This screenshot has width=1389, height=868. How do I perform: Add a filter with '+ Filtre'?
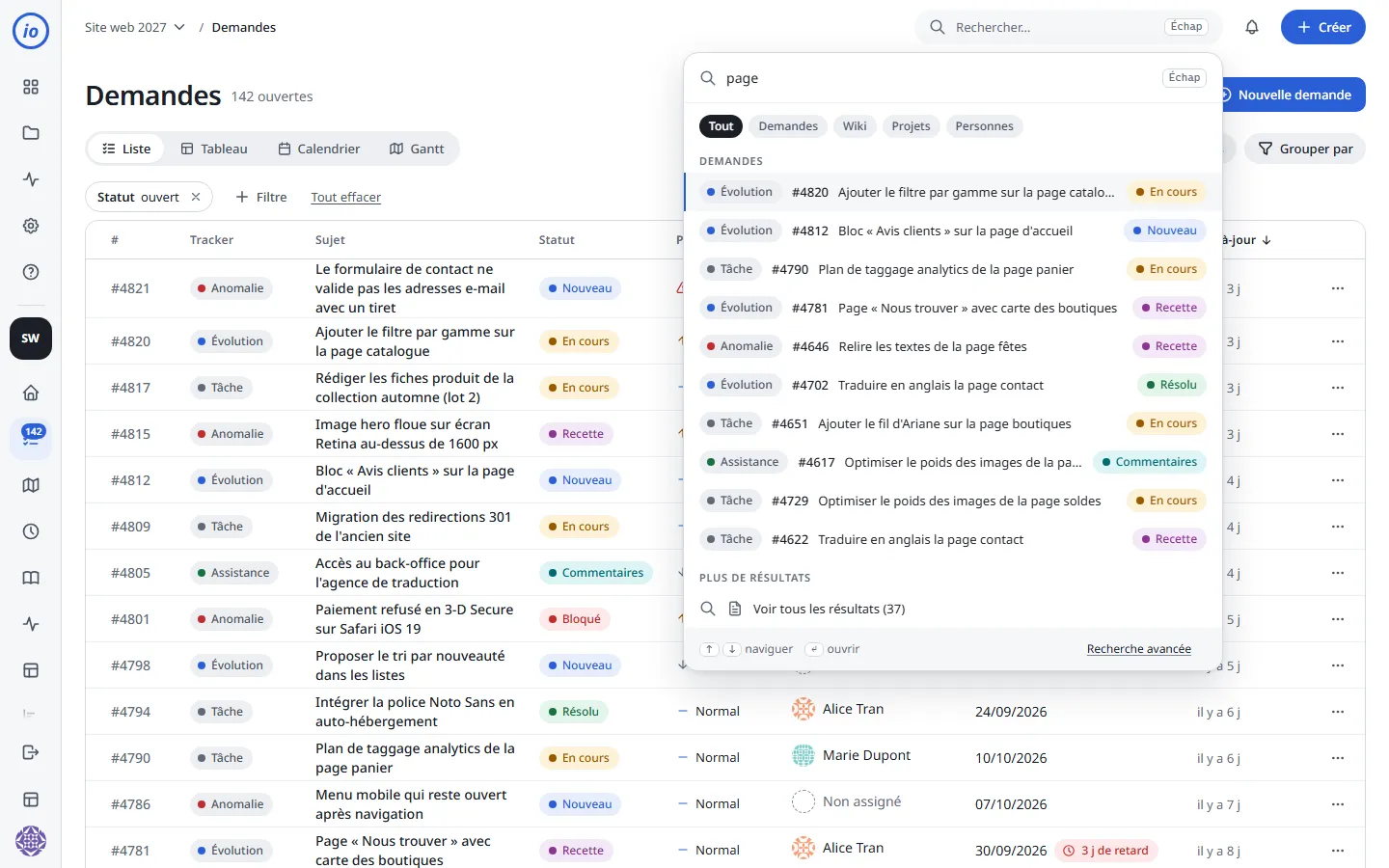(261, 197)
